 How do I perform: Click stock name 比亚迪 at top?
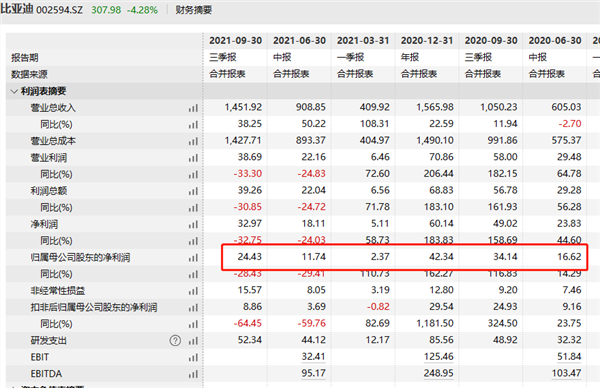tap(17, 9)
